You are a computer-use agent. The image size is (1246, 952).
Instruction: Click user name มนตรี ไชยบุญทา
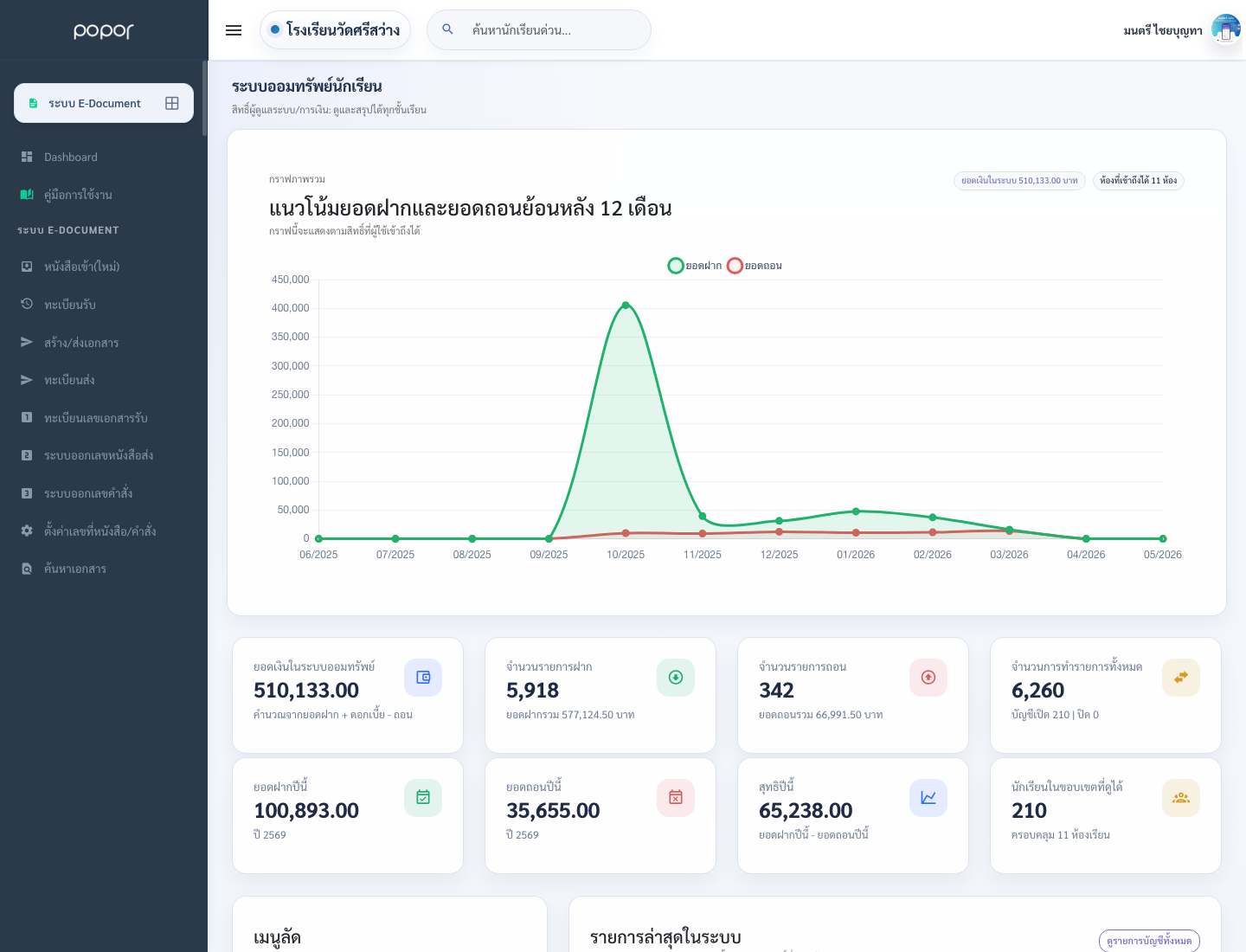(x=1163, y=30)
